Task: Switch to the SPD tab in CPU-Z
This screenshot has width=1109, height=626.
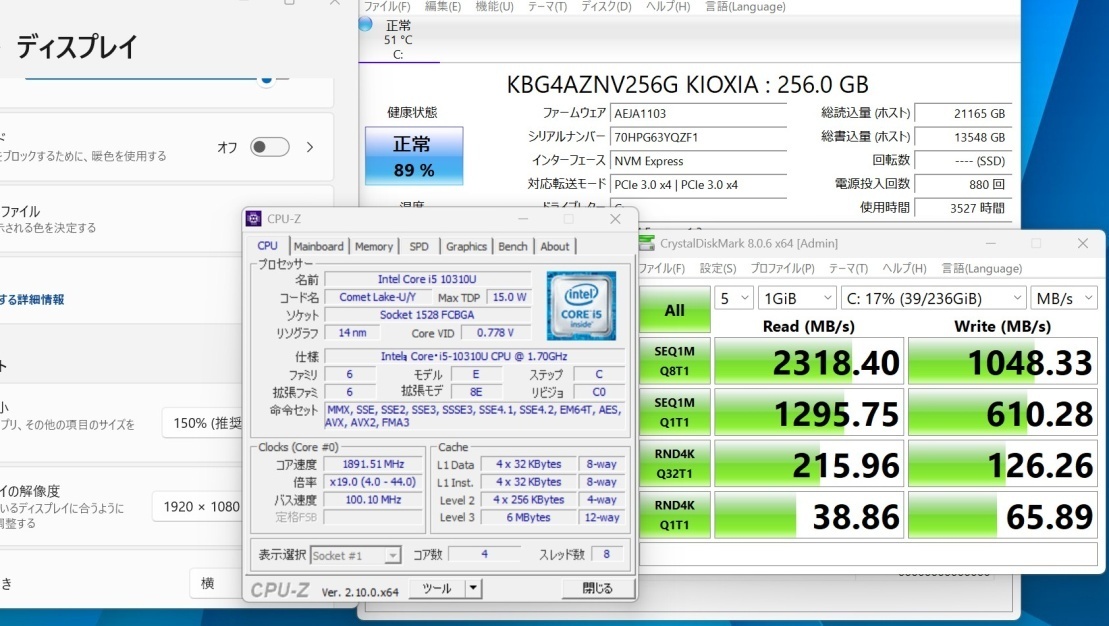Action: coord(419,246)
